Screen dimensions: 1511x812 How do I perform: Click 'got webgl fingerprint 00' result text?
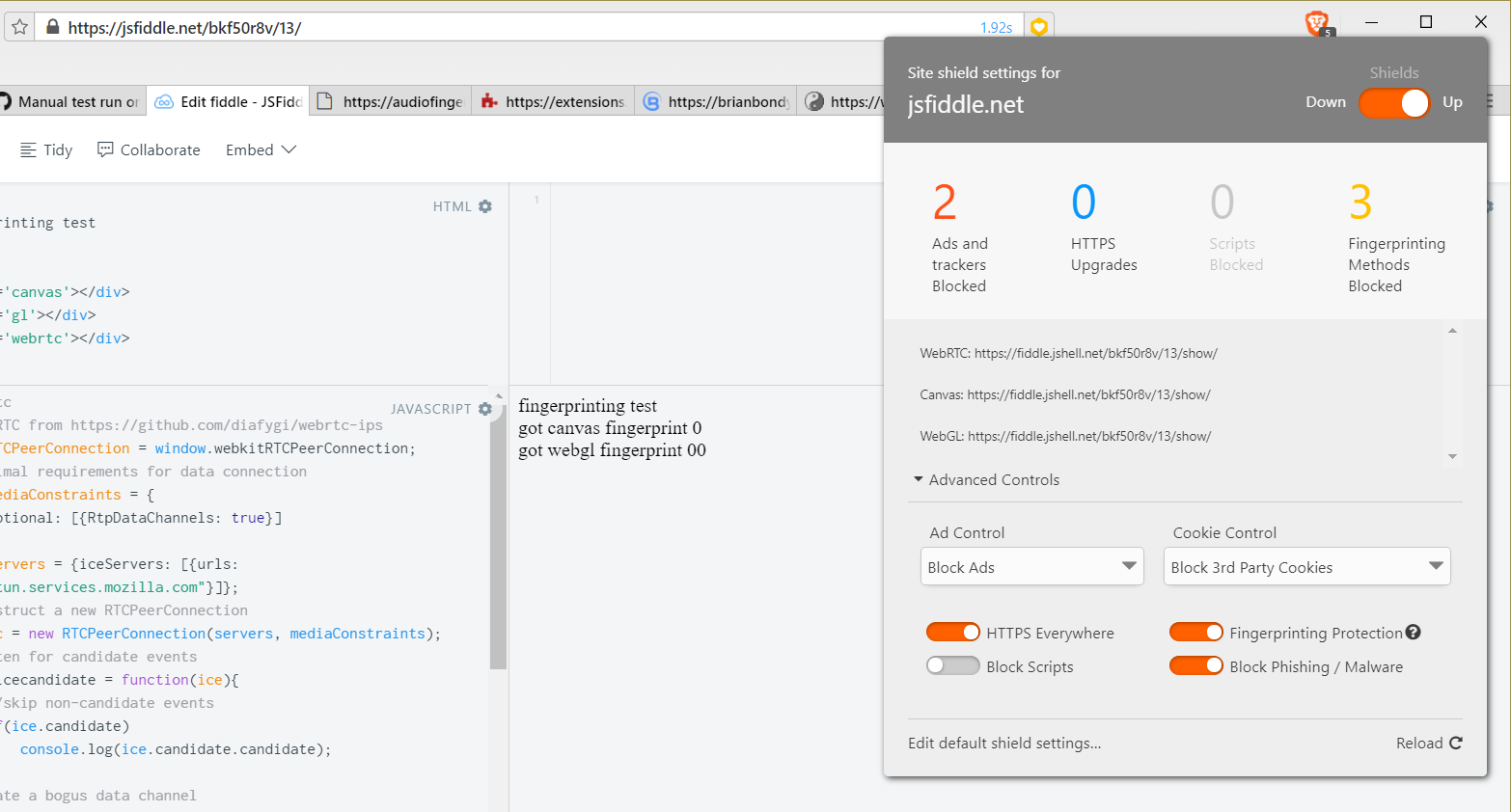tap(612, 450)
